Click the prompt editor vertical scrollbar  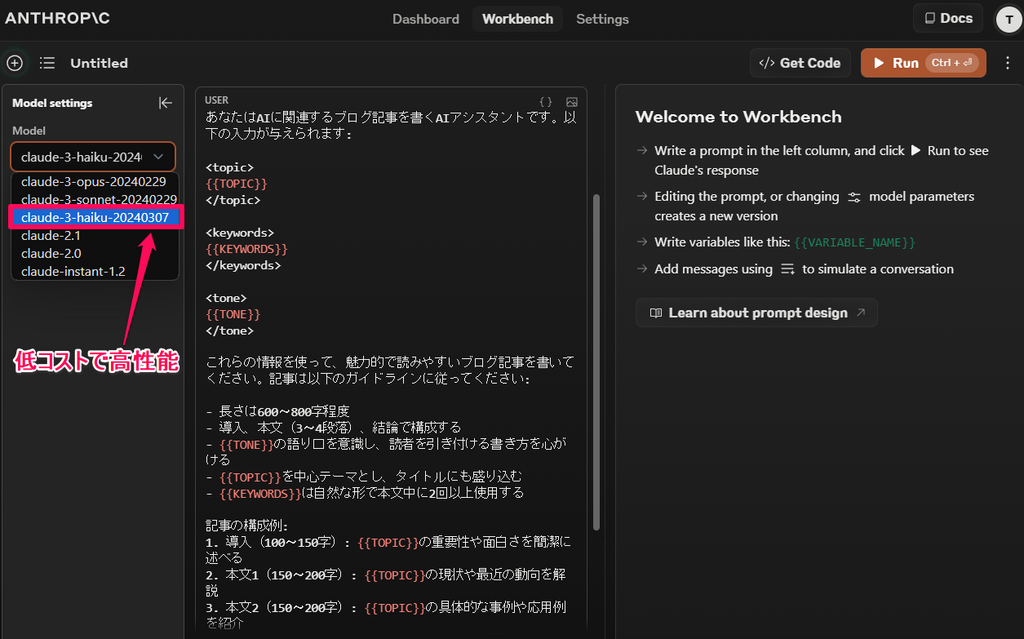[x=596, y=362]
